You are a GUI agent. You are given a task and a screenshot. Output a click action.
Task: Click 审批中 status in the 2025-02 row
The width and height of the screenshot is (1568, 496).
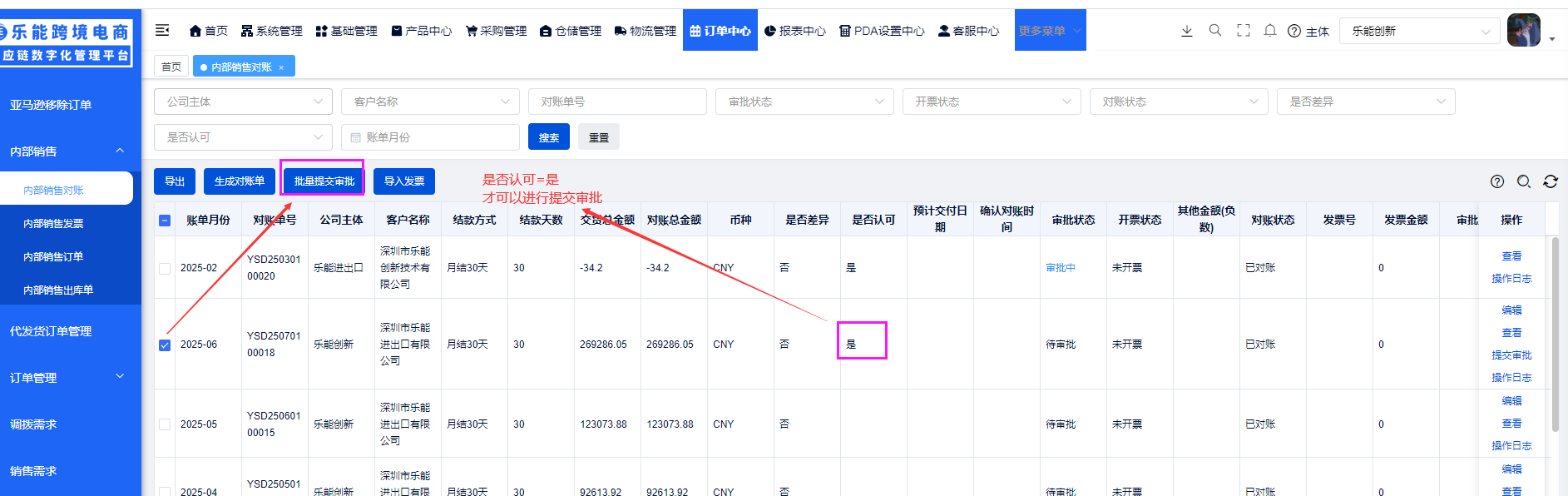[1061, 268]
